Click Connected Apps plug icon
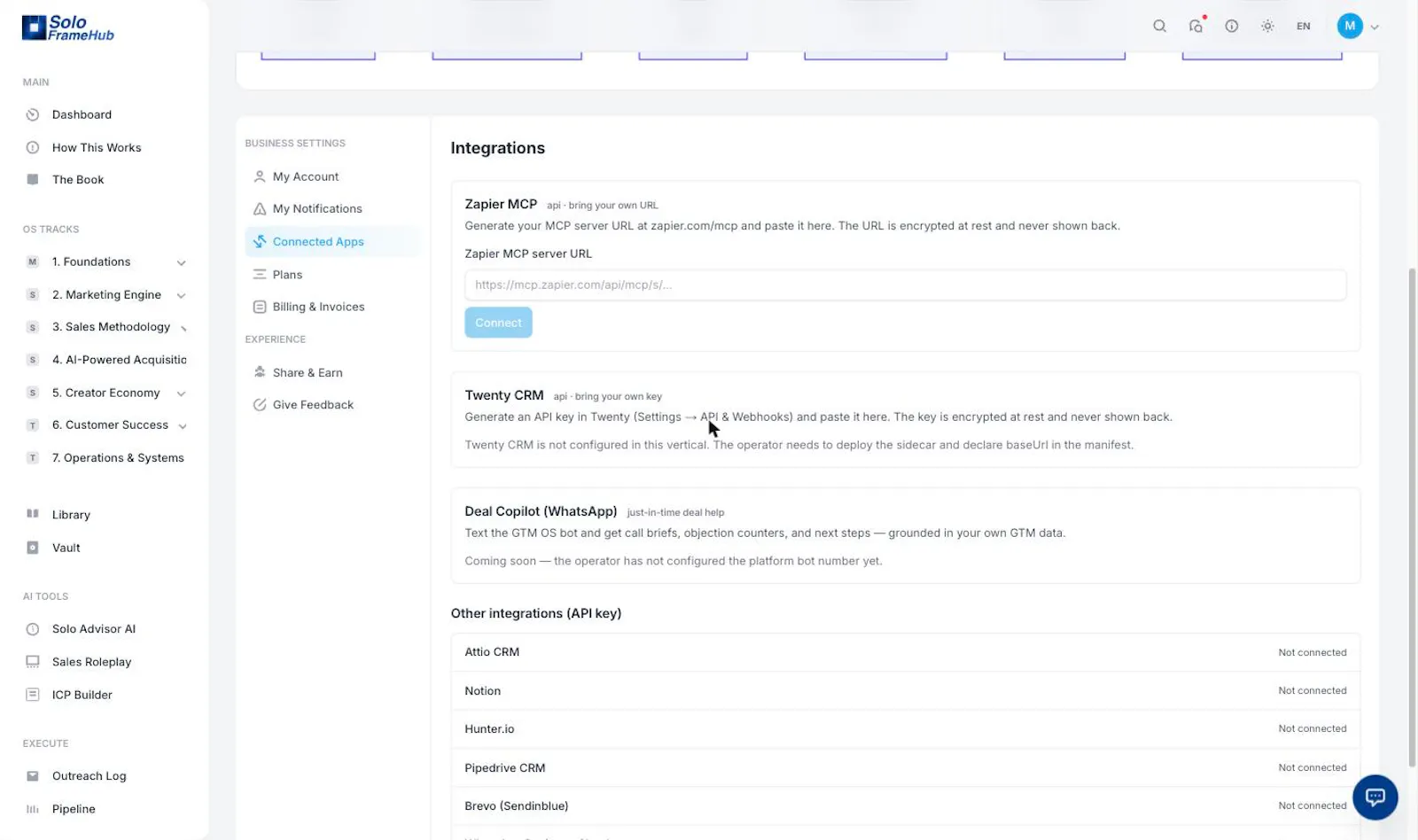1418x840 pixels. 260,241
